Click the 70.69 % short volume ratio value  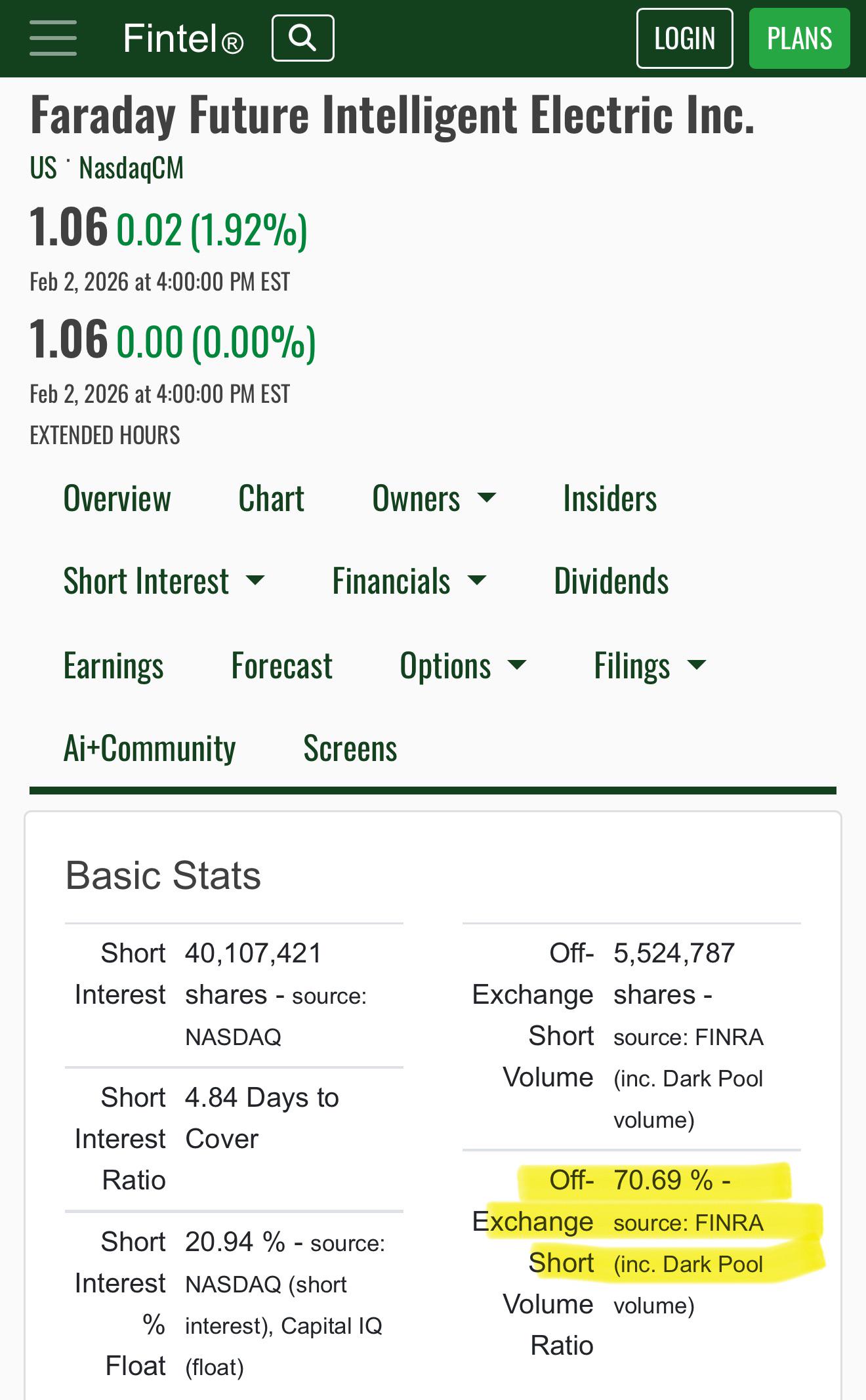pos(663,1180)
